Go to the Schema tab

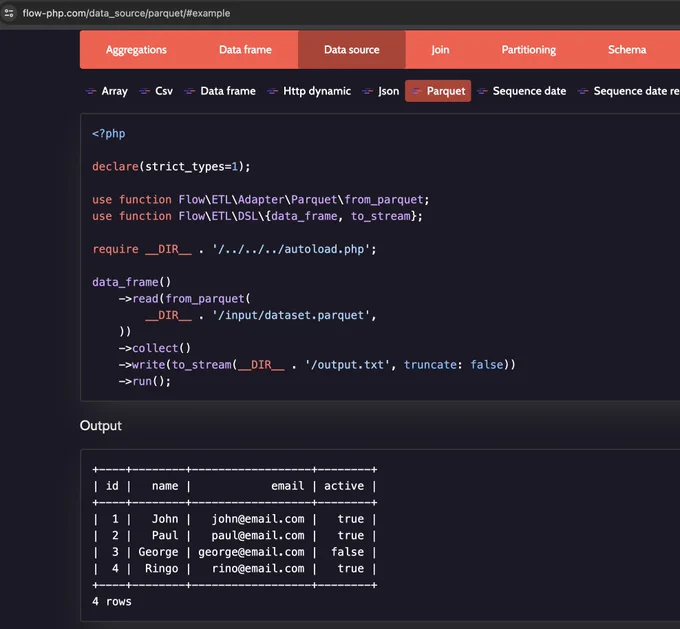pos(627,50)
